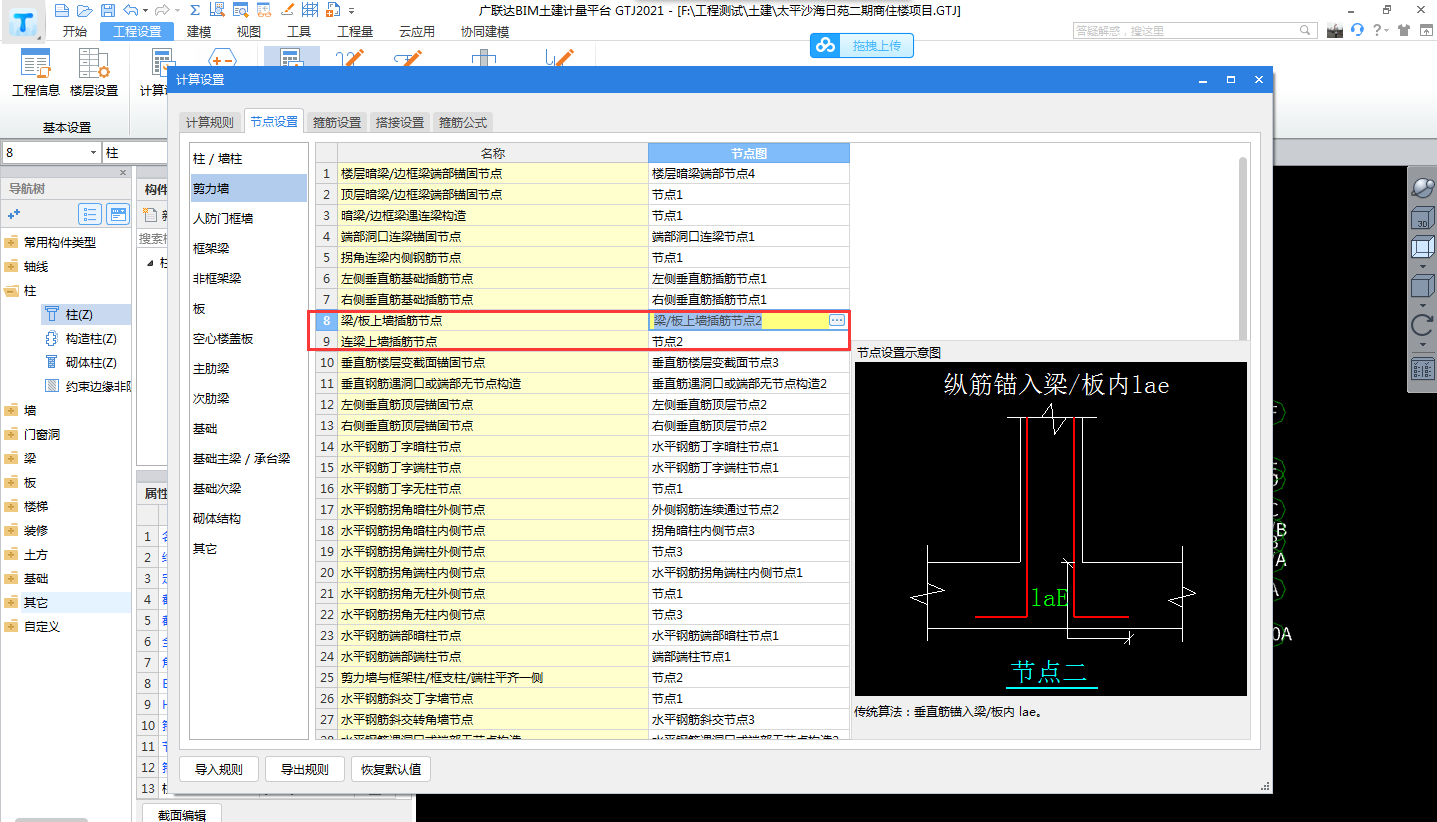Click the Save floppy disk icon

tap(106, 10)
